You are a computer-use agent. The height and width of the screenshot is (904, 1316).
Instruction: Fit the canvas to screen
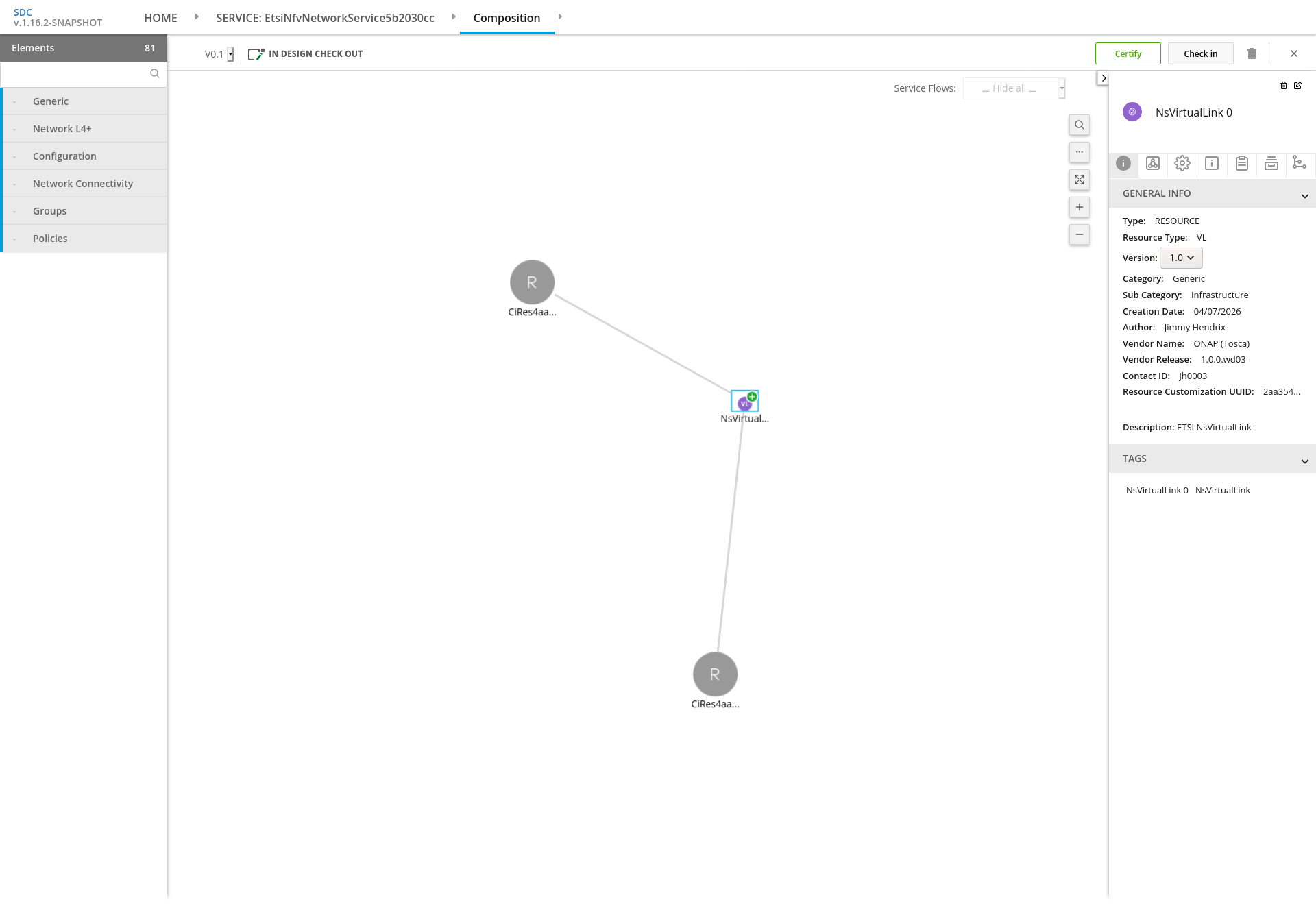point(1079,180)
